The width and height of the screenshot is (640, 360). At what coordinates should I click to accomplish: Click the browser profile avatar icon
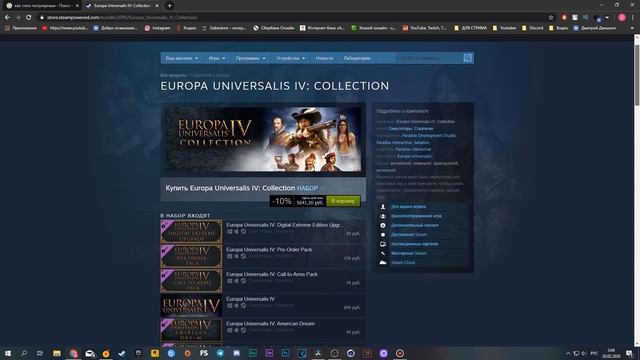point(622,18)
